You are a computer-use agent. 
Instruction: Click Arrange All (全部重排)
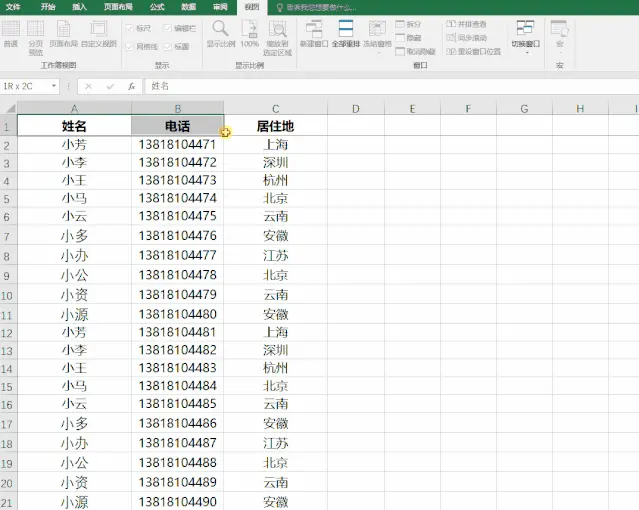click(346, 34)
